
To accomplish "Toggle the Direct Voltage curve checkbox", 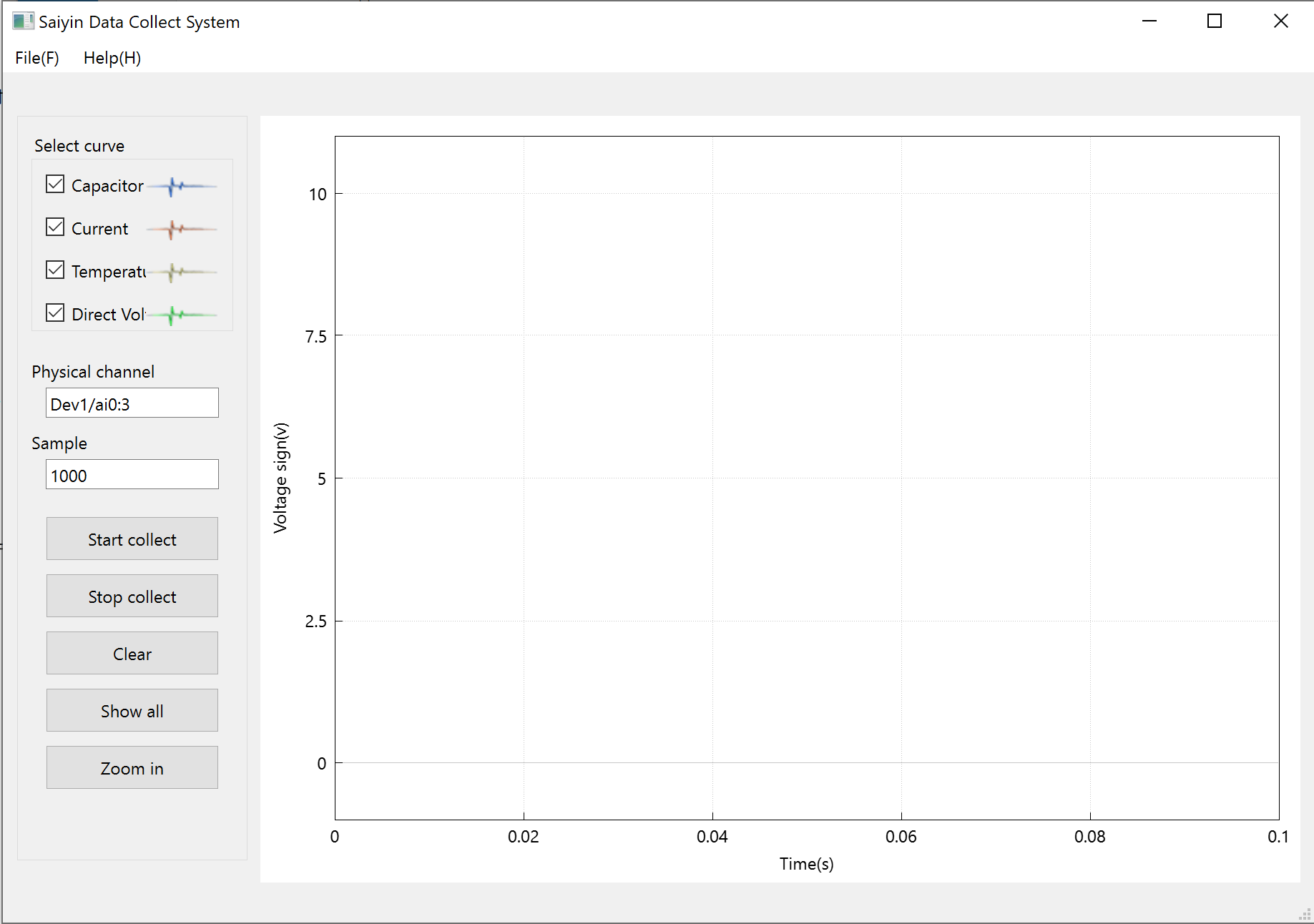I will pyautogui.click(x=55, y=313).
